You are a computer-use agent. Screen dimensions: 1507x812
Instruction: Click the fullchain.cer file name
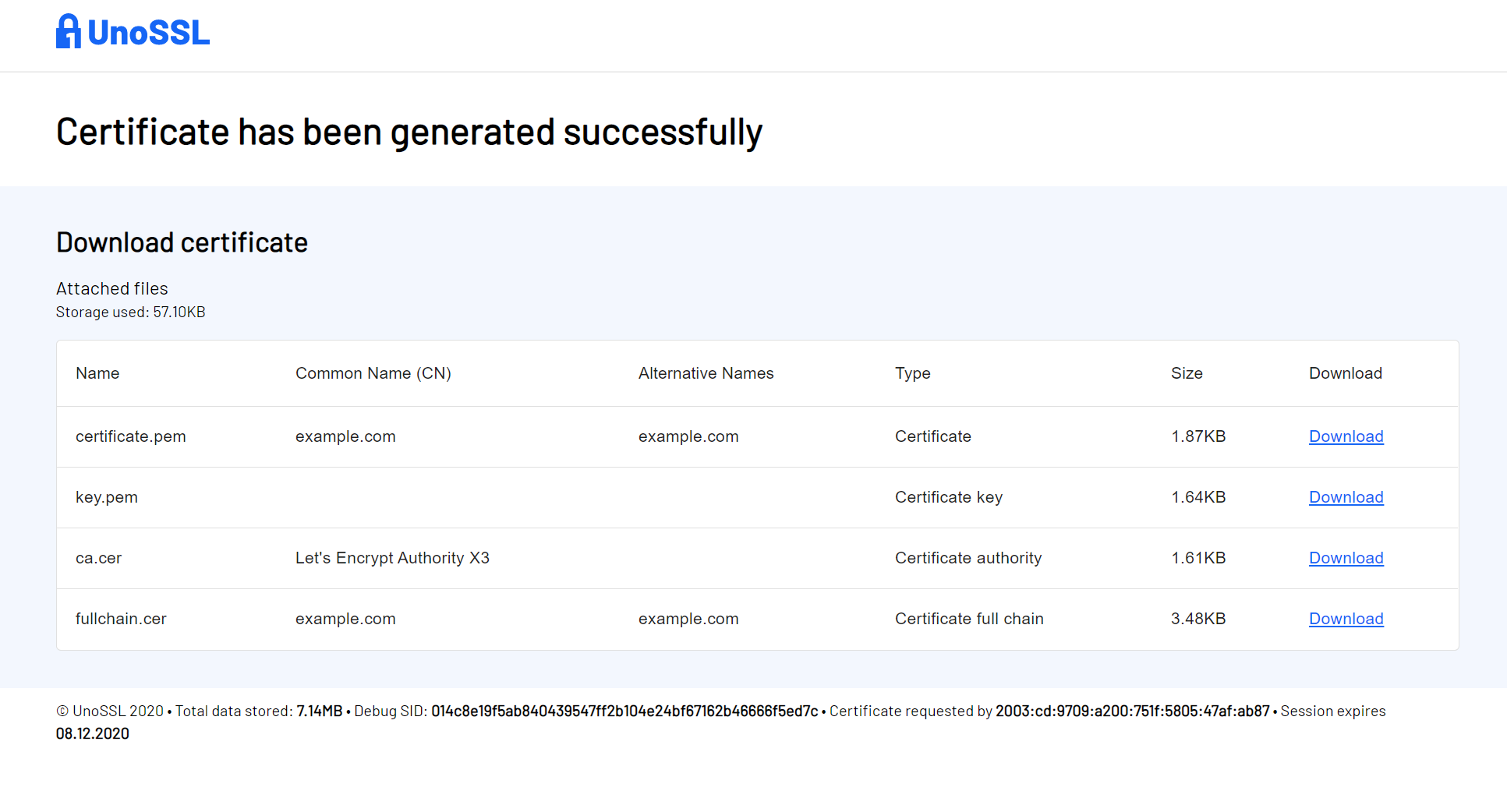coord(121,619)
